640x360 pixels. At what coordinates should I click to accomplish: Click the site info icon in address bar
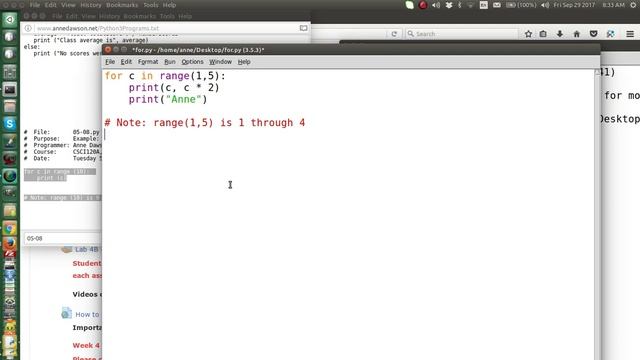pyautogui.click(x=28, y=28)
